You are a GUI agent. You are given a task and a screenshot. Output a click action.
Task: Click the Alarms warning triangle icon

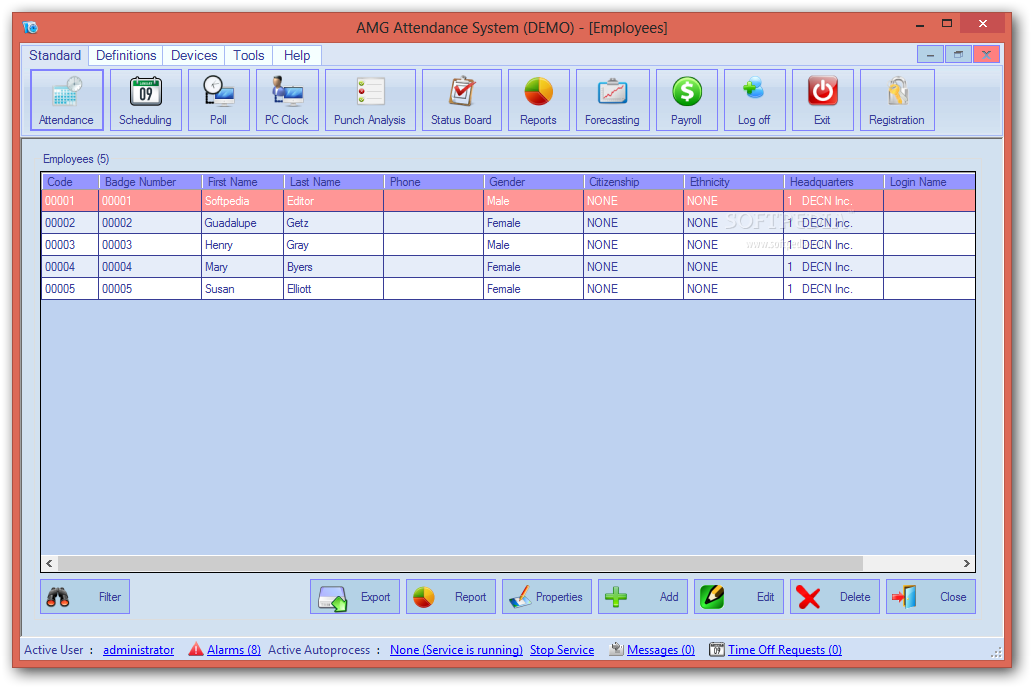coord(195,649)
